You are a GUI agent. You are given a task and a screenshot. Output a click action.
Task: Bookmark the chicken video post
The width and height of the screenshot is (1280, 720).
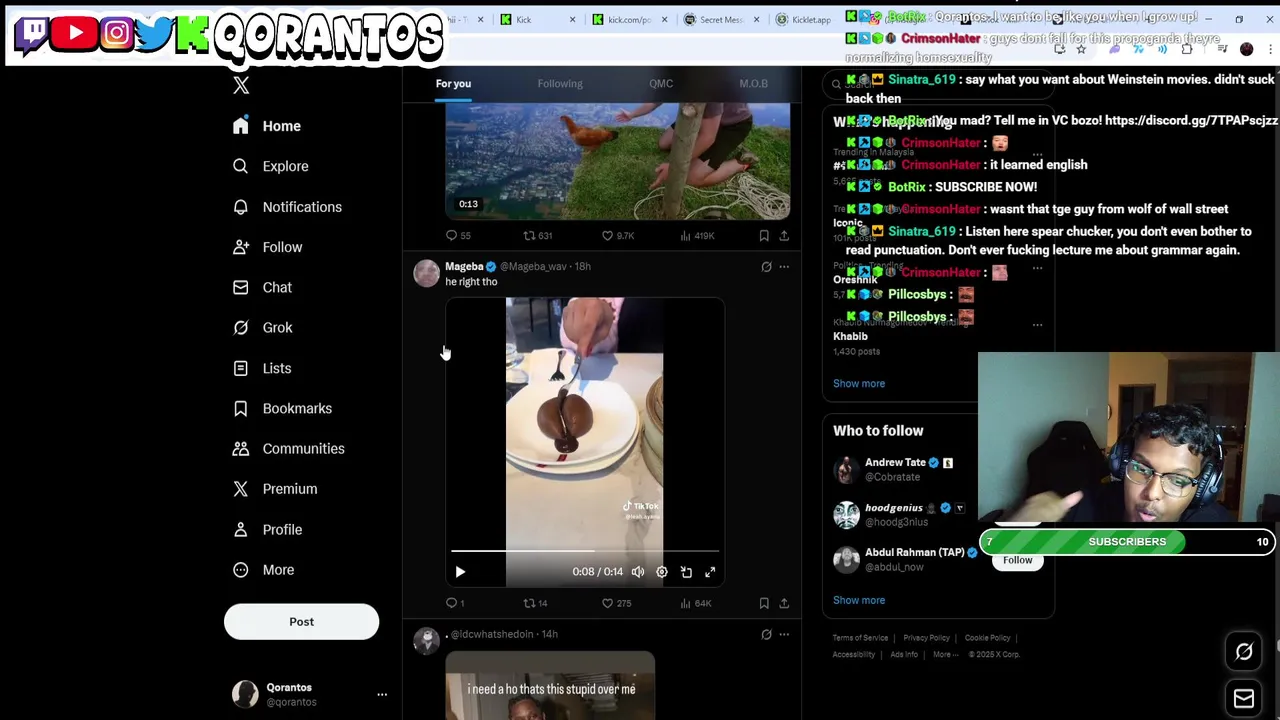pos(764,236)
